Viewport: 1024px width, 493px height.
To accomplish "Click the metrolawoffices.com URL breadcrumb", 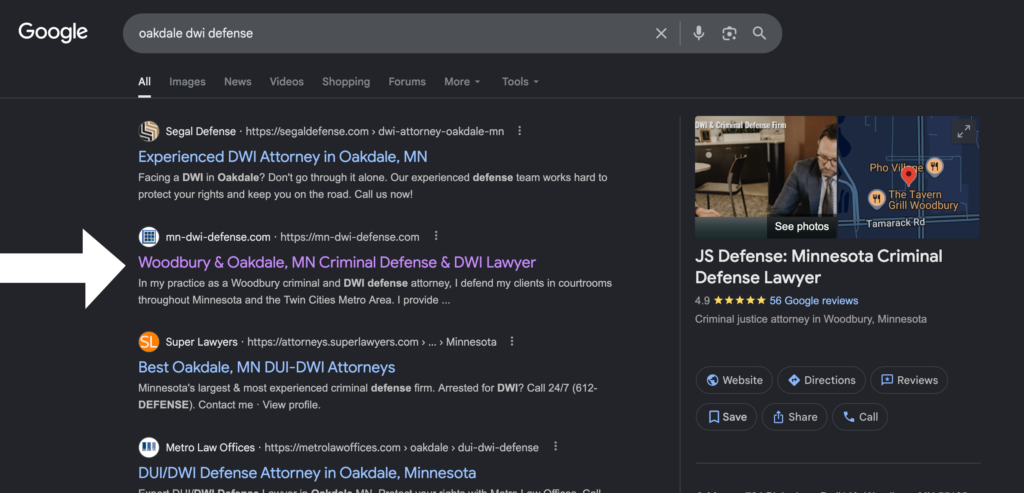I will [402, 447].
